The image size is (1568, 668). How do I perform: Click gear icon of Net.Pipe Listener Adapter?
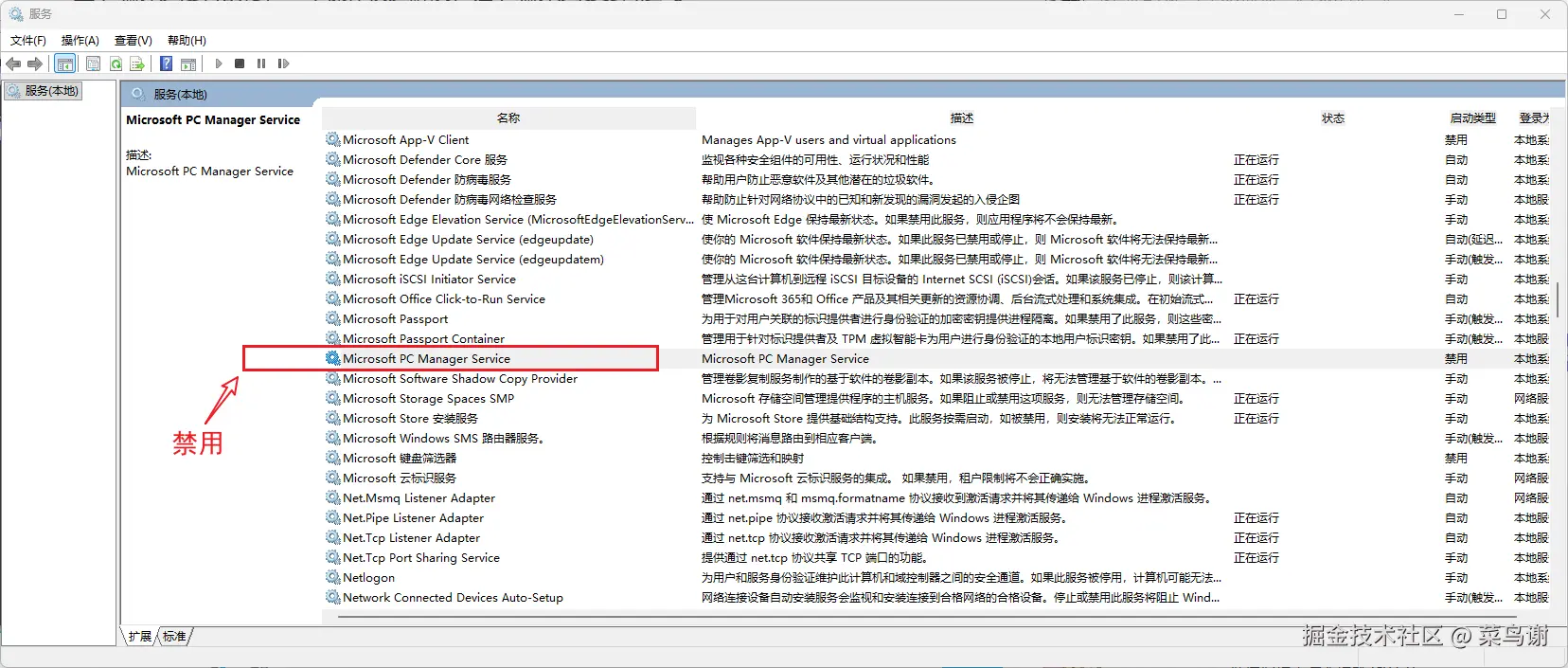(333, 517)
